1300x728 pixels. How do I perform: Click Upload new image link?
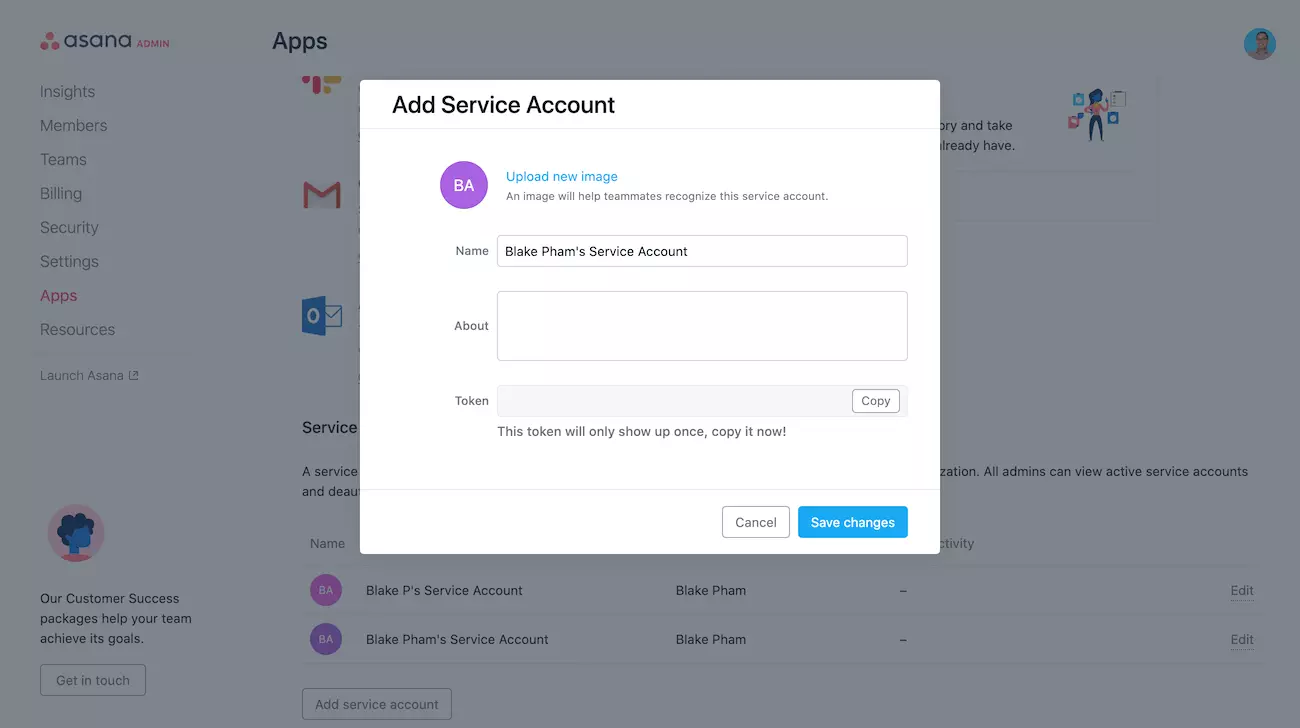click(x=562, y=176)
